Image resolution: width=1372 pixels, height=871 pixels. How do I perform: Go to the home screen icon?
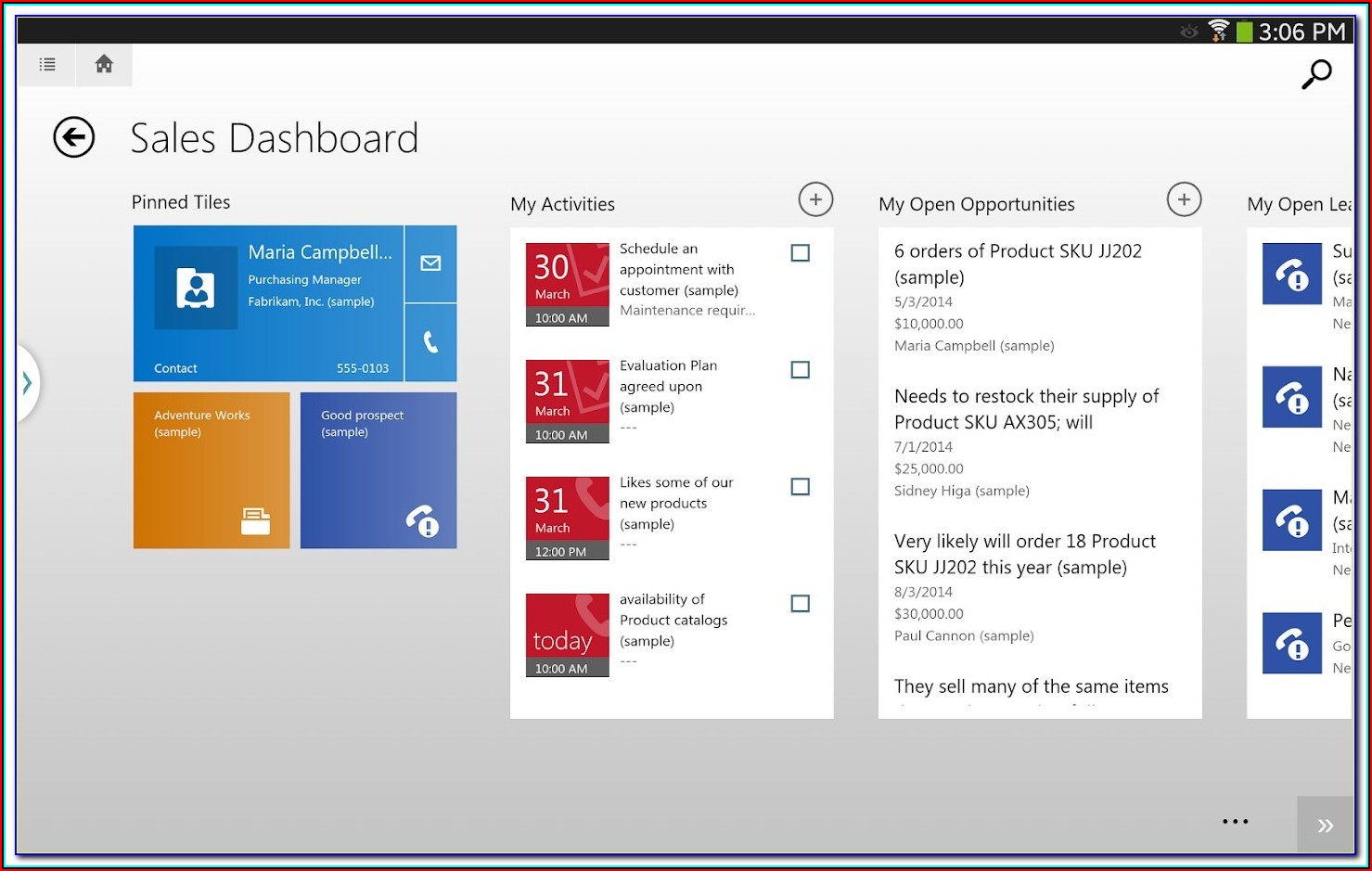pyautogui.click(x=104, y=64)
